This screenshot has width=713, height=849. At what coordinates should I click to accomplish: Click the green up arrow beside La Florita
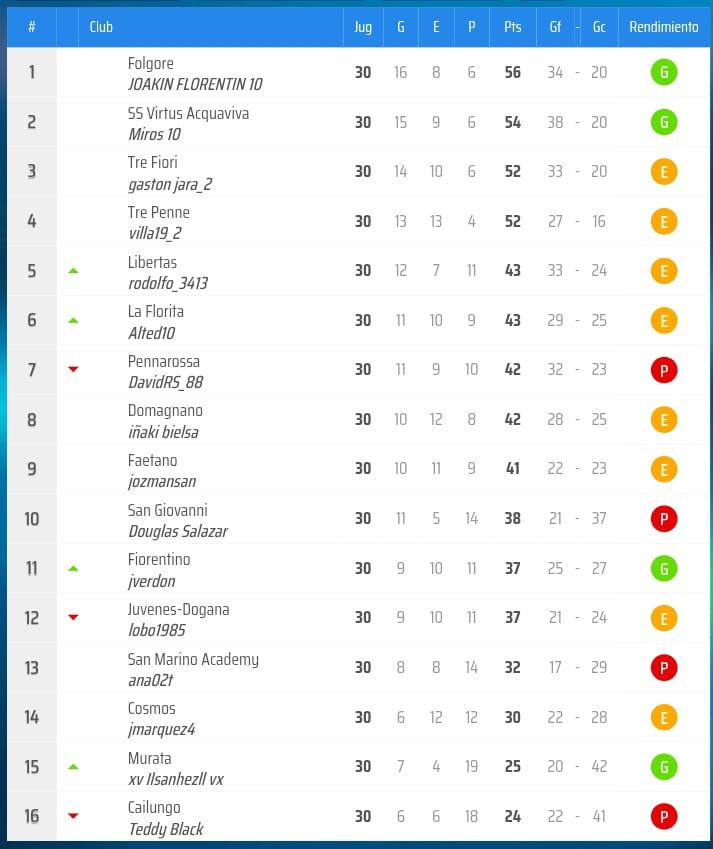pos(72,320)
